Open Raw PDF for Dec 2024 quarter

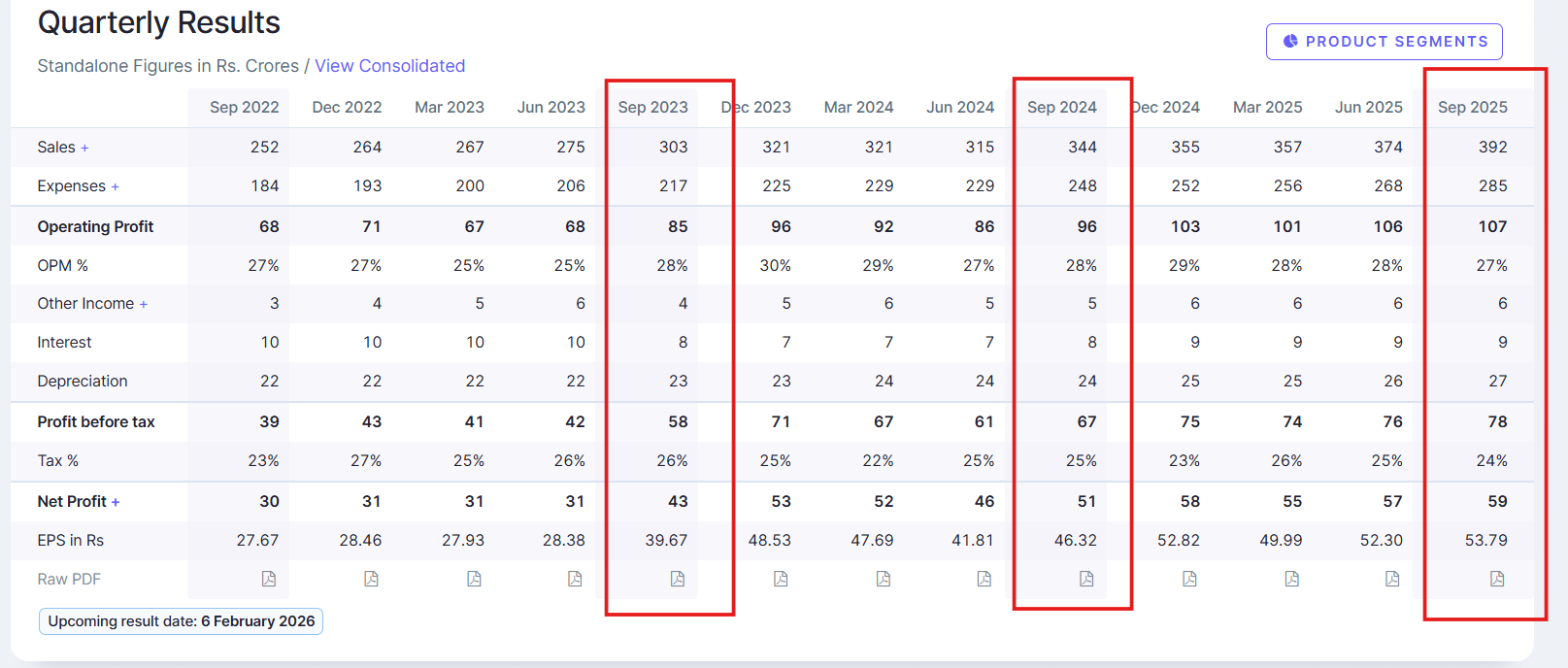pos(1189,579)
